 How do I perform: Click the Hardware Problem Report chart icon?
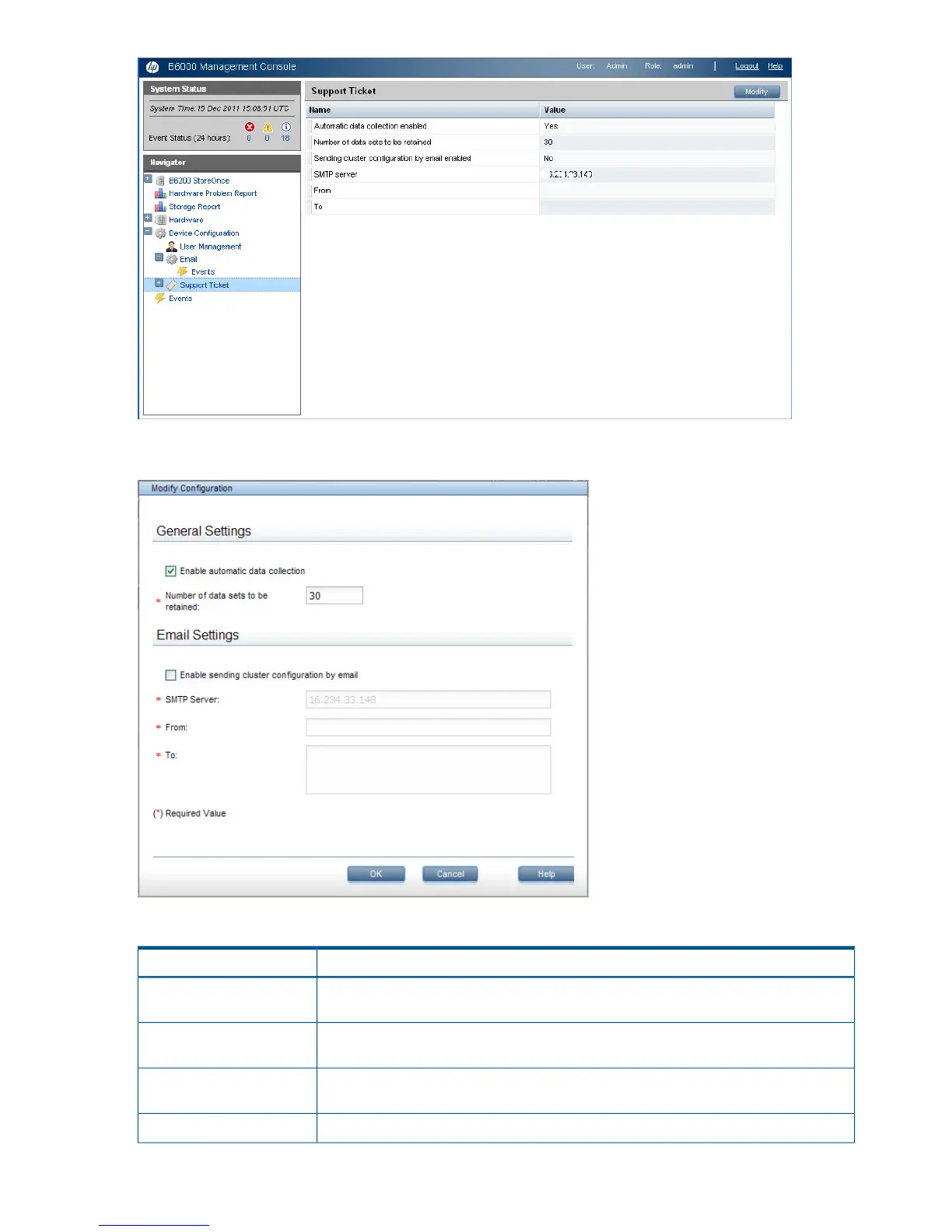(160, 194)
